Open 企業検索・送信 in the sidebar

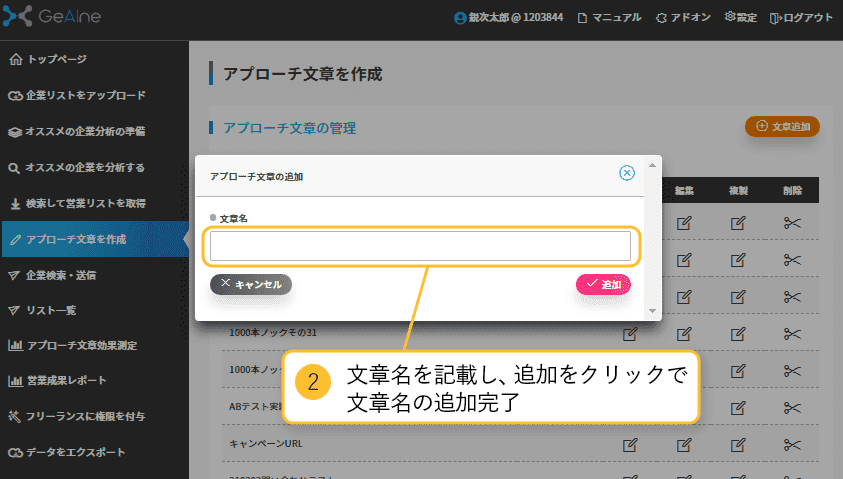(61, 275)
